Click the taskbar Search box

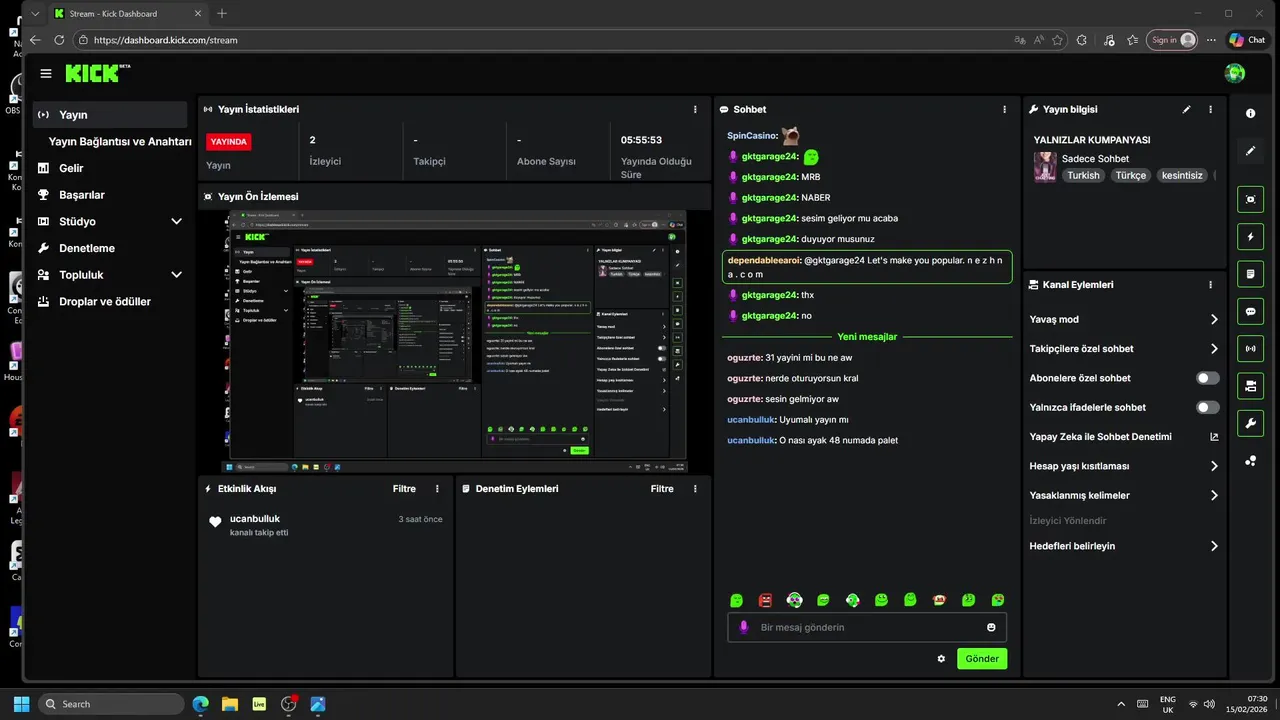pos(111,704)
